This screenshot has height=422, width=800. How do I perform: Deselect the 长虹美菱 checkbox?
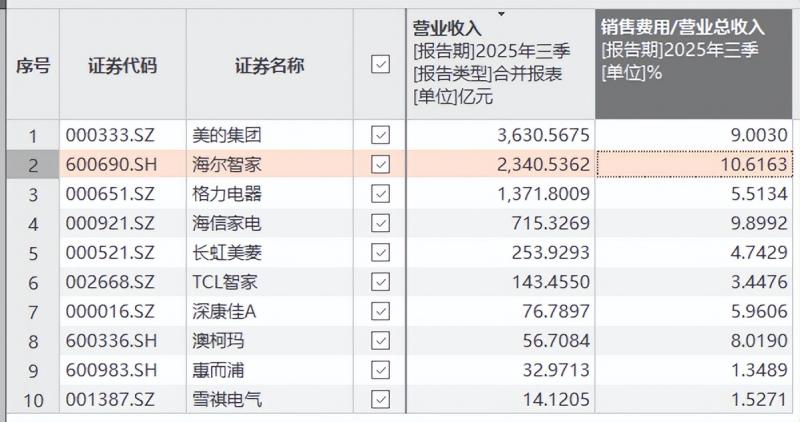(380, 253)
